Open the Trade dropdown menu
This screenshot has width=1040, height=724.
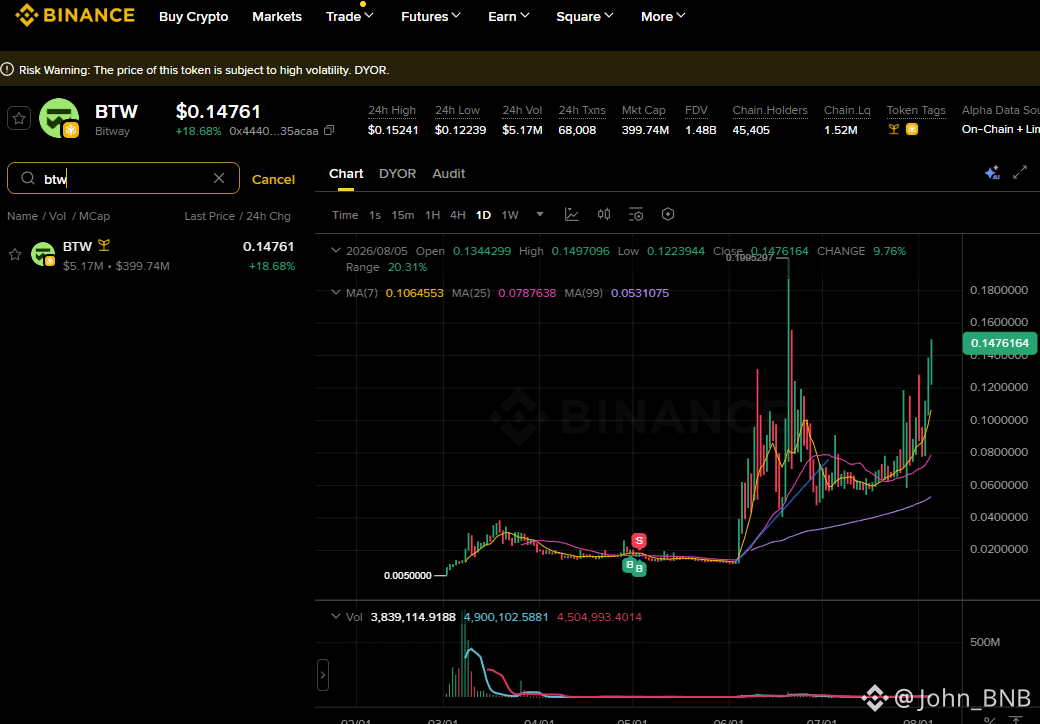pyautogui.click(x=350, y=17)
